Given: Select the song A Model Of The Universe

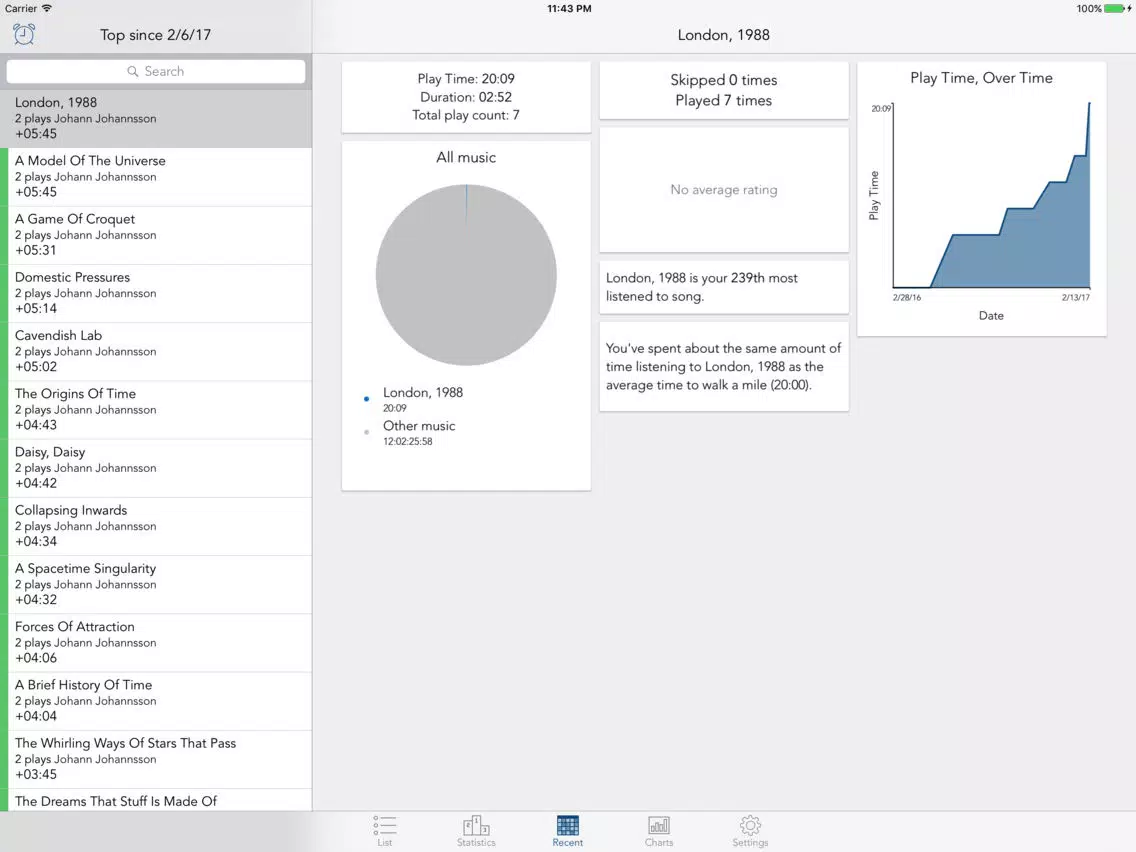Looking at the screenshot, I should [156, 177].
